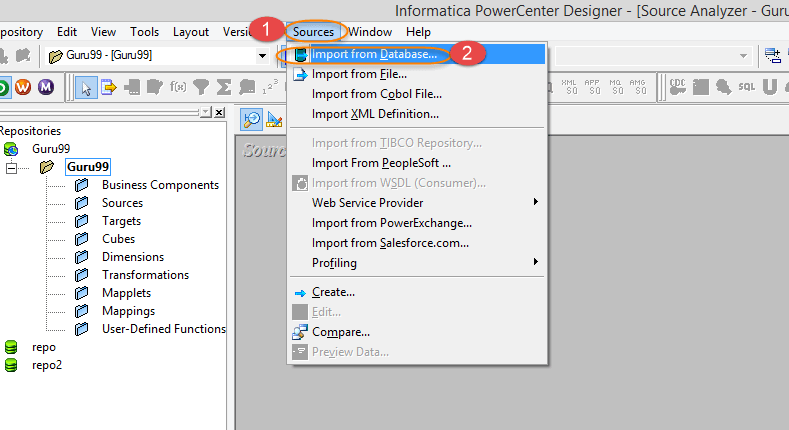Viewport: 789px width, 430px height.
Task: Select the Guru99 repository name
Action: point(51,149)
